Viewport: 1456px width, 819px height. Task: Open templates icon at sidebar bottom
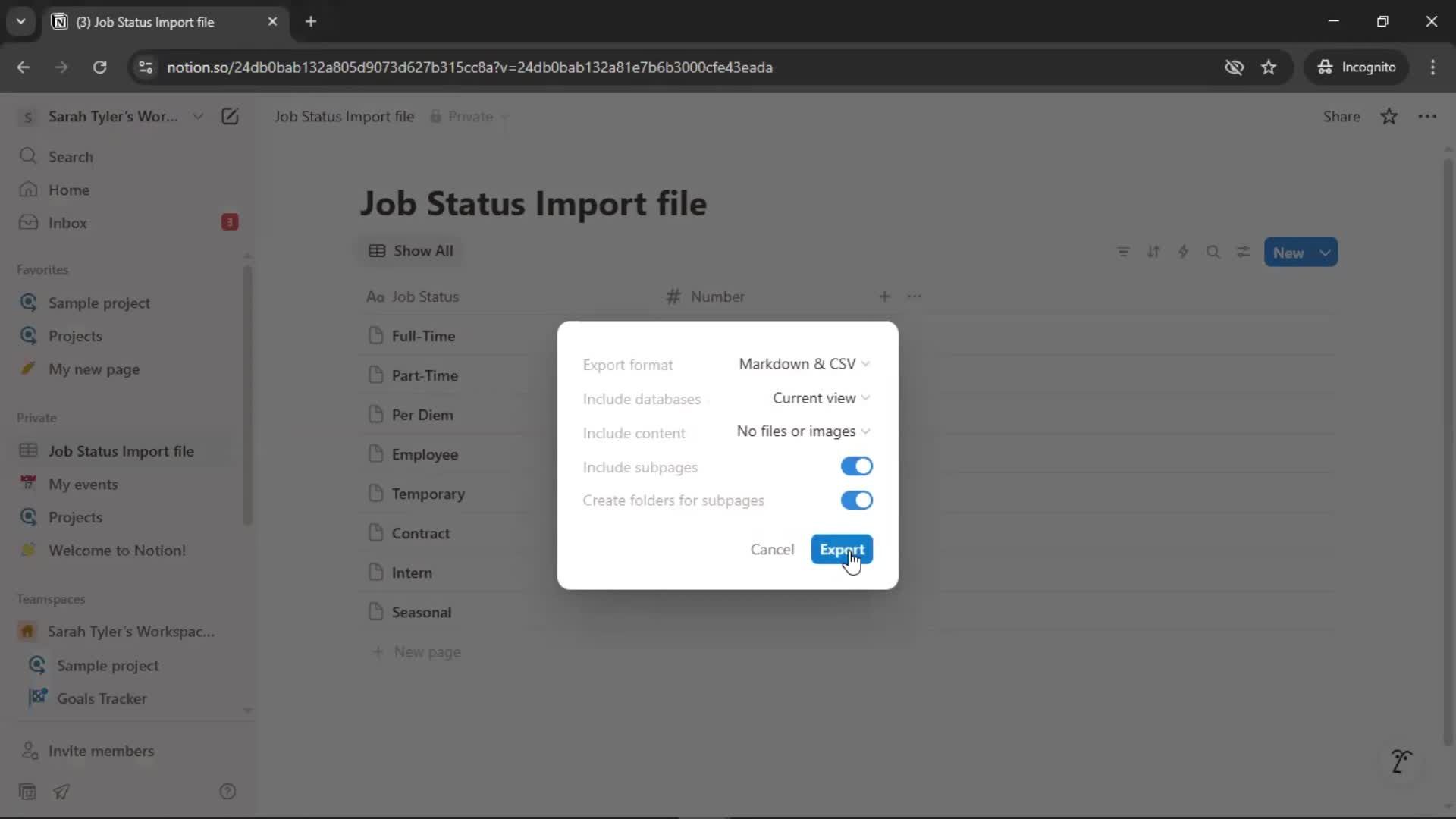[27, 792]
